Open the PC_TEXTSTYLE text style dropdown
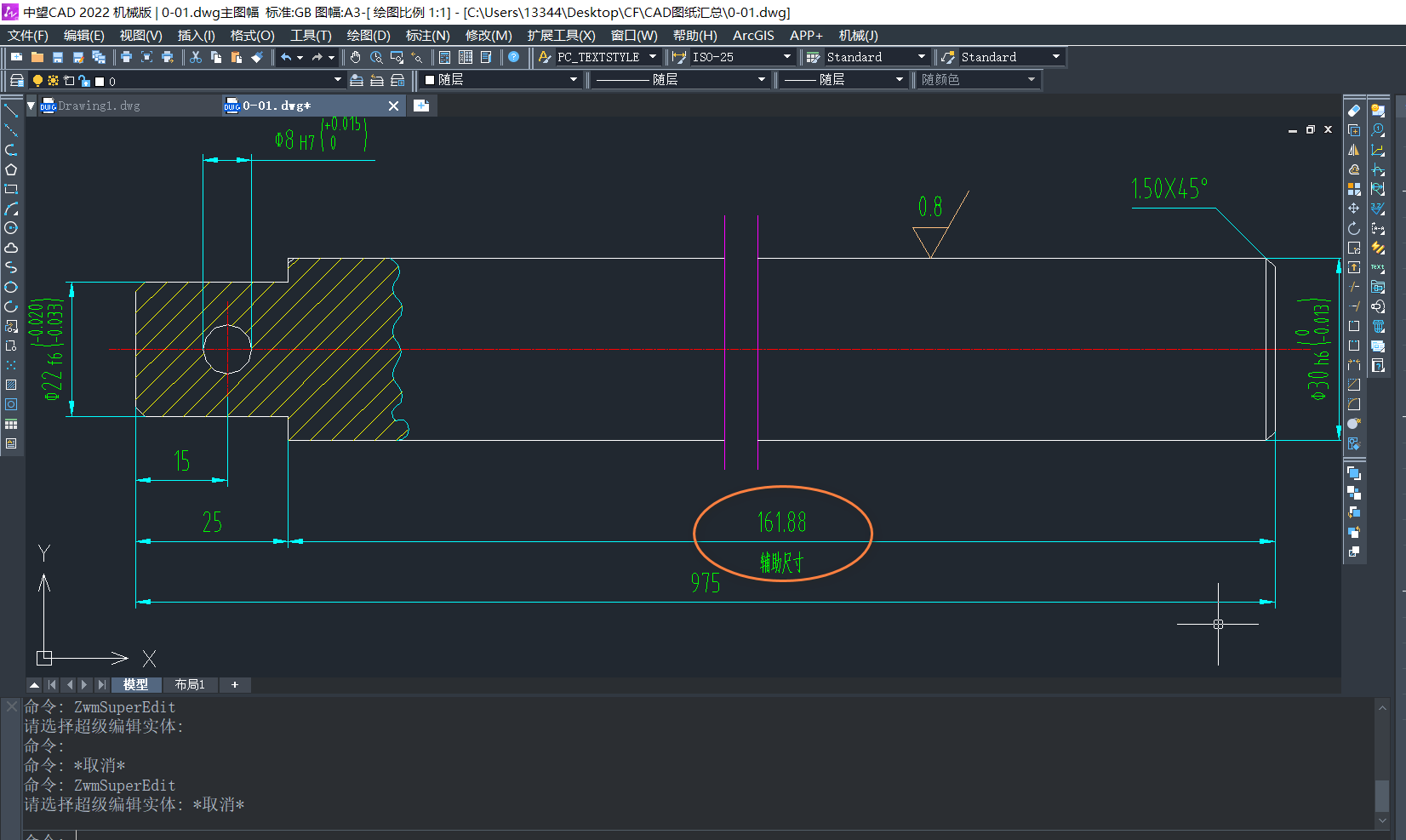The height and width of the screenshot is (840, 1406). tap(653, 57)
